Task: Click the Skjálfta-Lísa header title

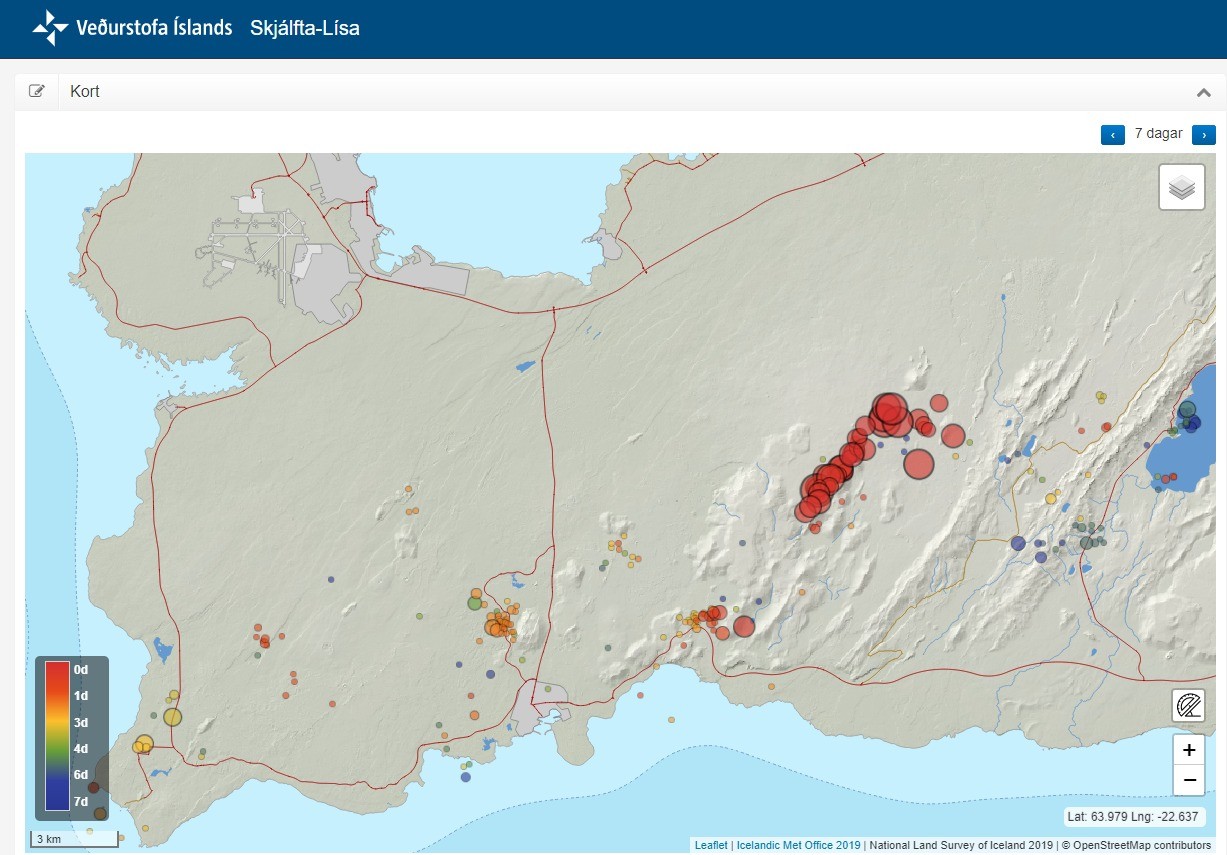Action: click(x=304, y=28)
